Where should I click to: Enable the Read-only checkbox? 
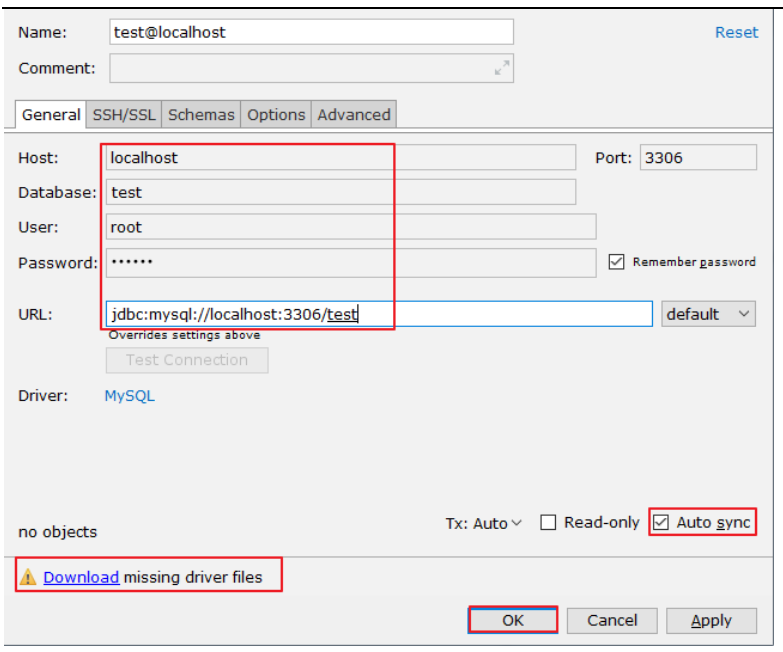tap(548, 523)
